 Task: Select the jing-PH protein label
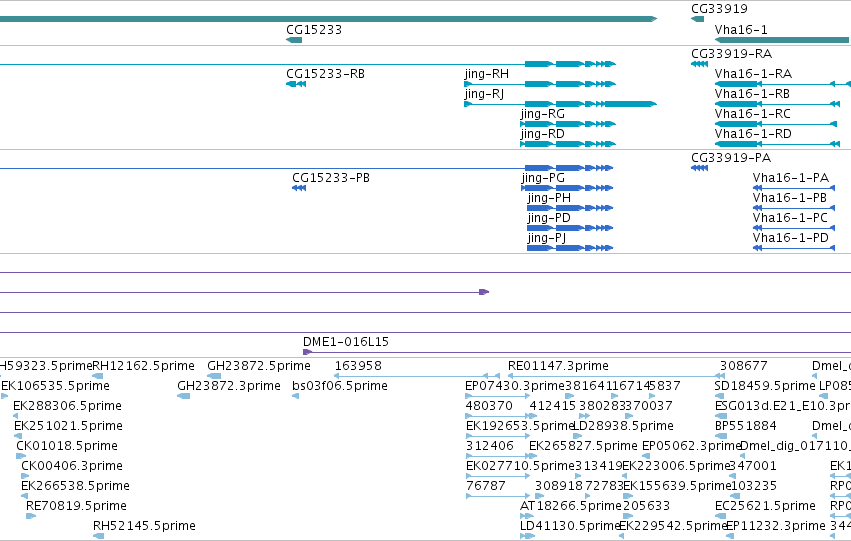549,198
